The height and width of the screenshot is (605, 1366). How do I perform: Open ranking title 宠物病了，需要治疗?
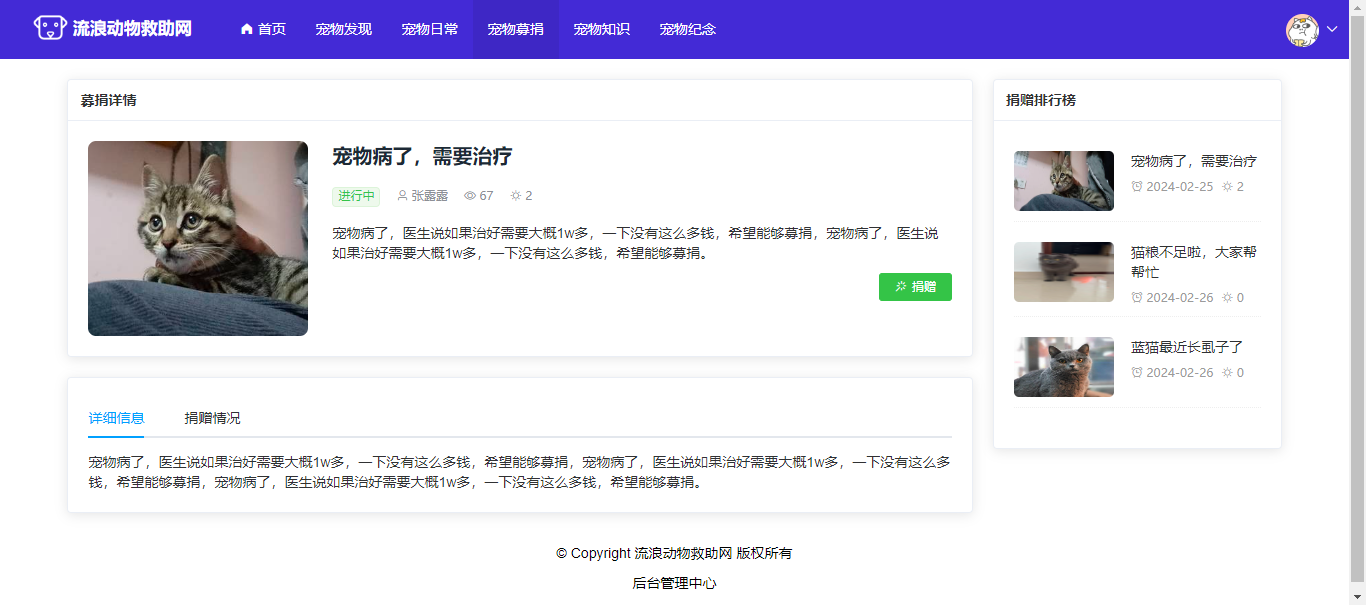(1193, 161)
